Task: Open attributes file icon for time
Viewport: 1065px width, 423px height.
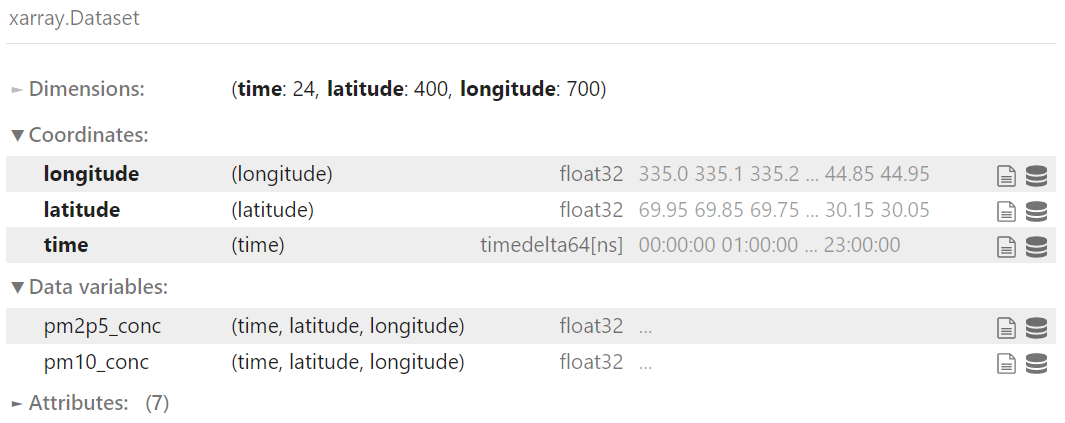Action: [x=1006, y=246]
